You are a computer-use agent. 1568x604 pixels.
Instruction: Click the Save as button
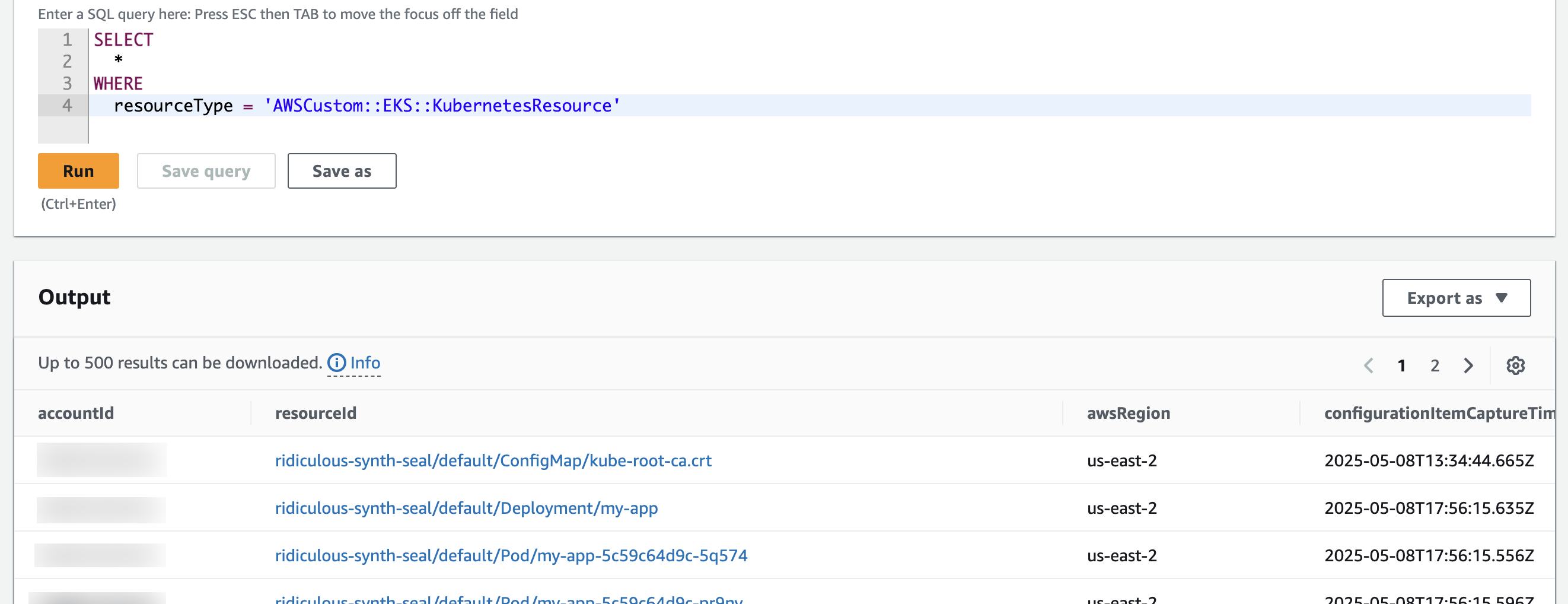click(342, 171)
